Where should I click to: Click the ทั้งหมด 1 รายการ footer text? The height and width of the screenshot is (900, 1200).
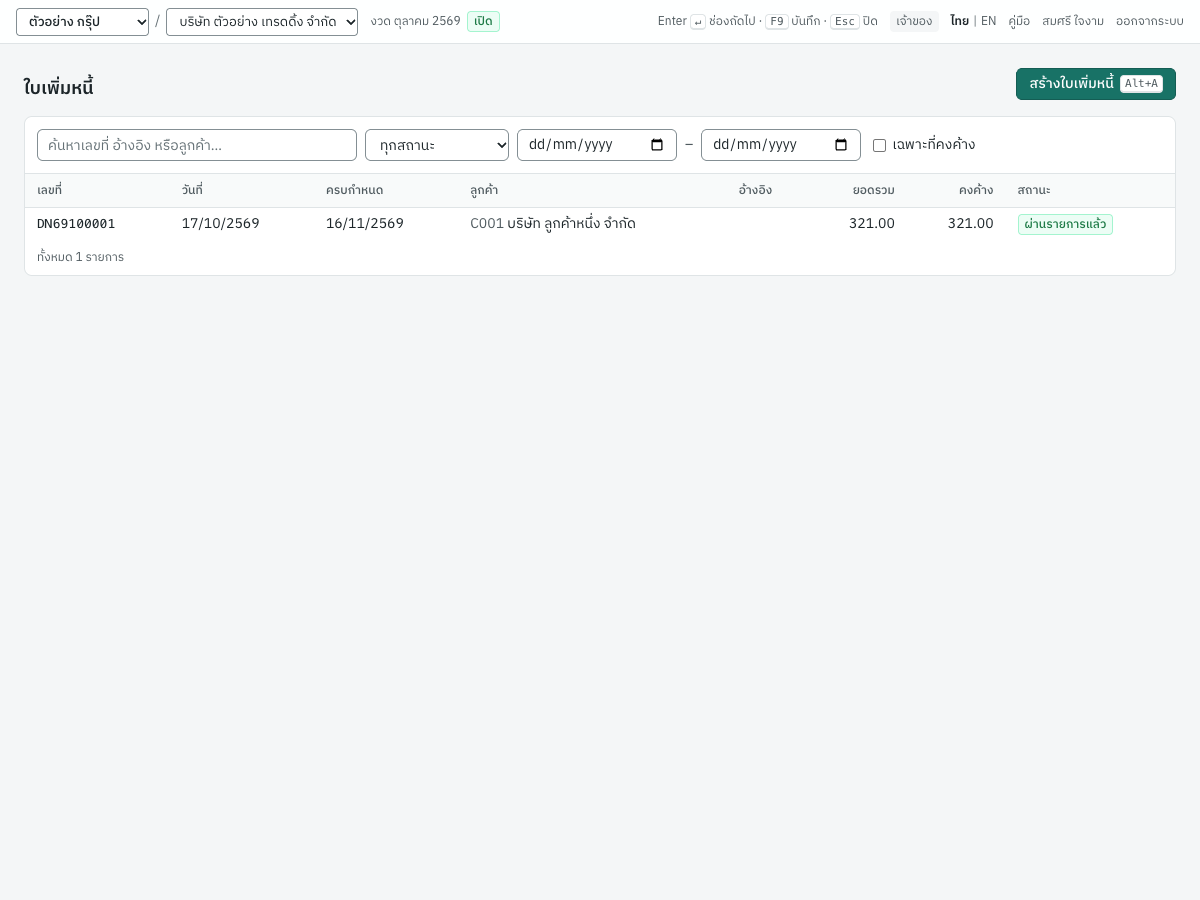(x=80, y=257)
